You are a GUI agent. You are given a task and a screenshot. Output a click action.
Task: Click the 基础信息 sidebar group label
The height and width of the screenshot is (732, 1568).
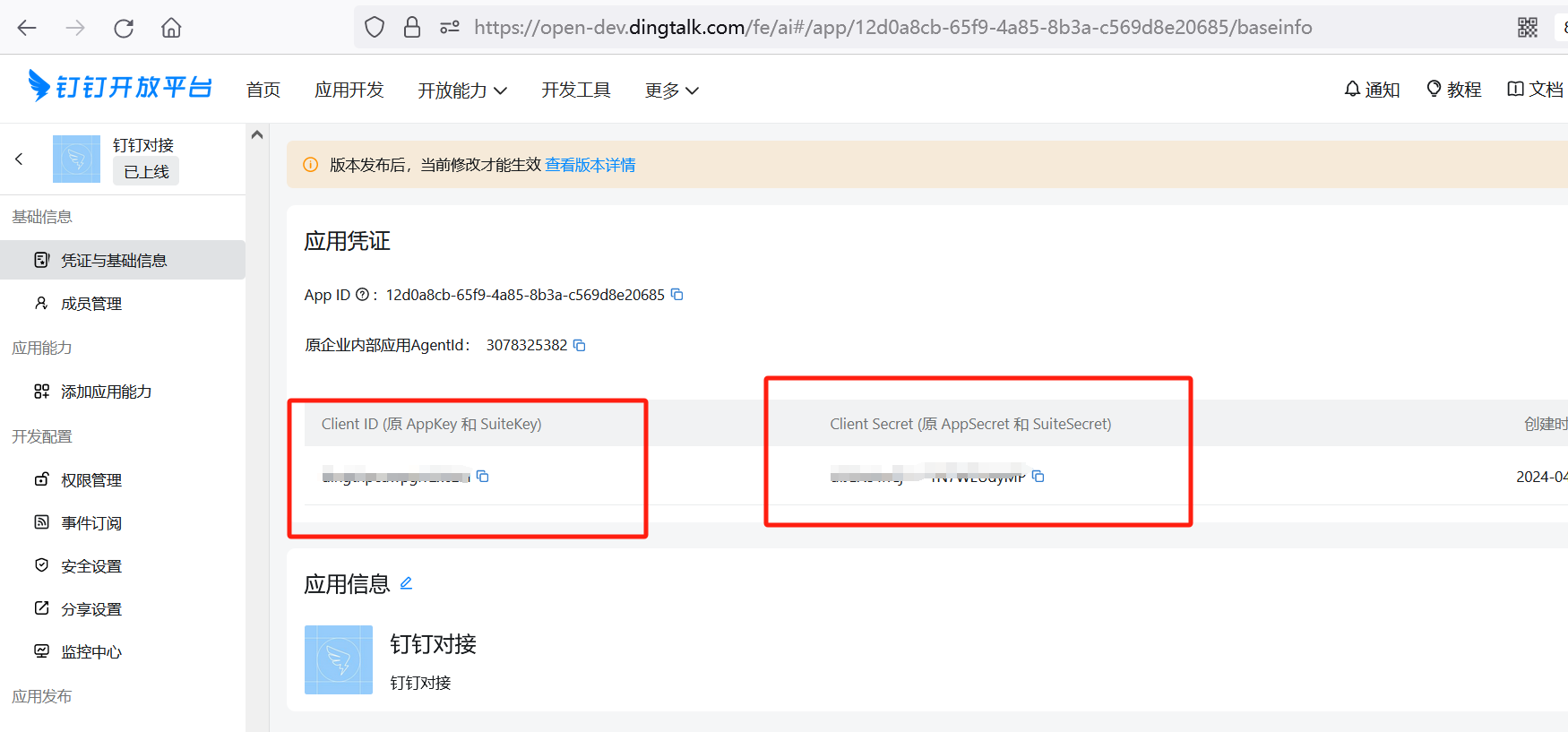tap(42, 217)
